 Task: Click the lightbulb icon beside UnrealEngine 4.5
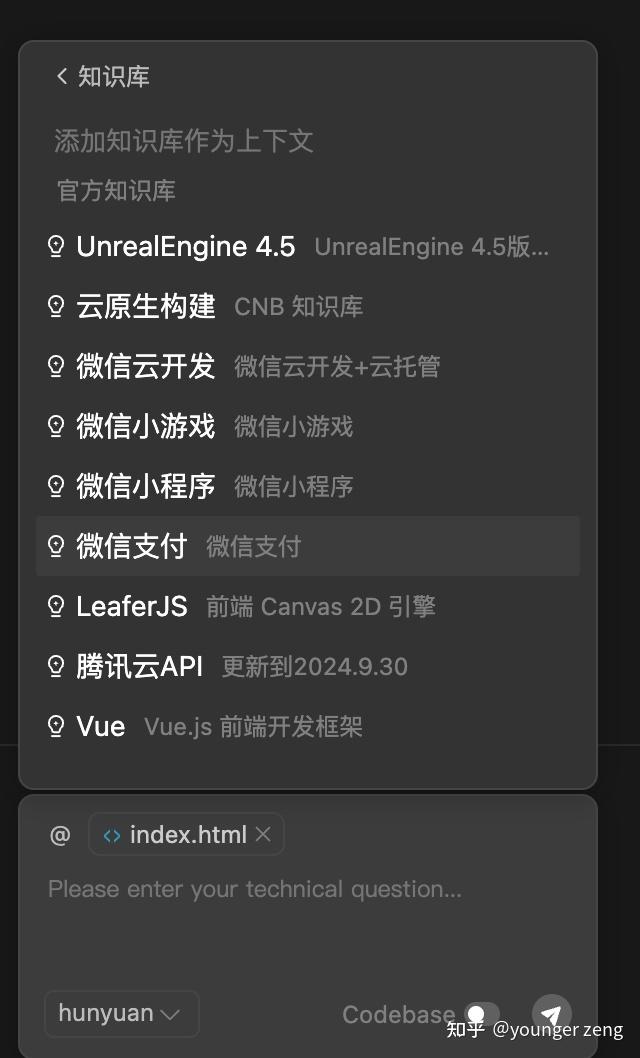click(56, 245)
